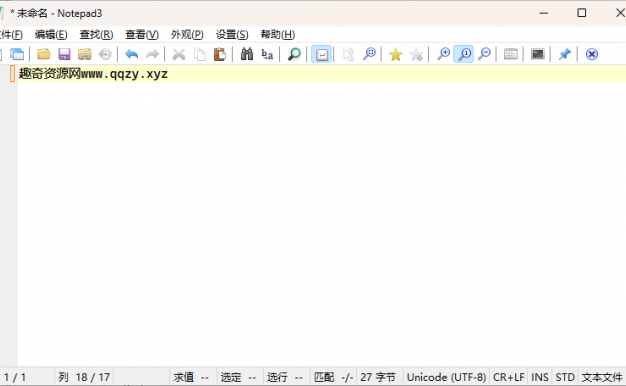
Task: Click the blue circled X exit icon
Action: click(592, 54)
